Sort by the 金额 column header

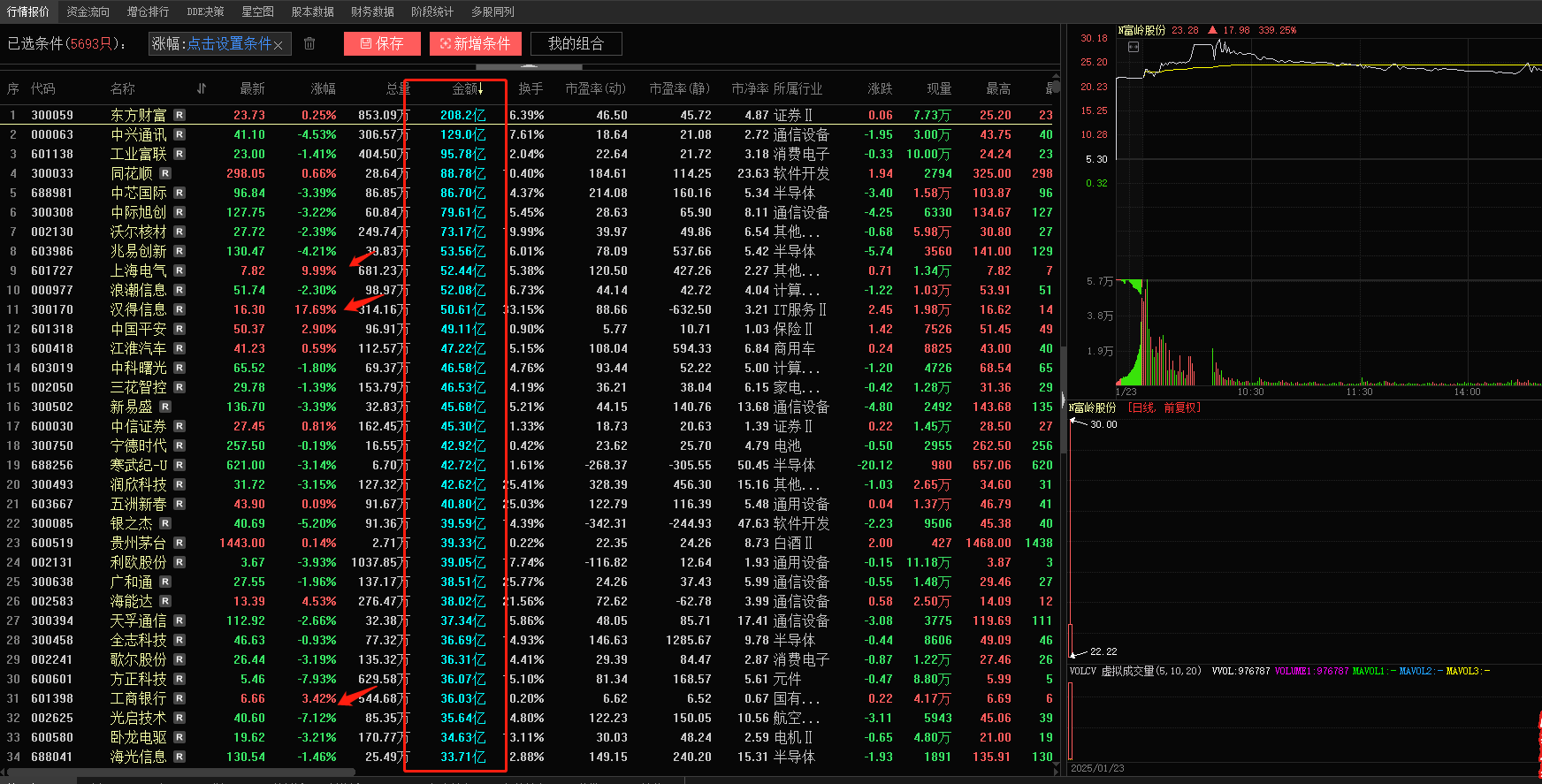coord(466,88)
